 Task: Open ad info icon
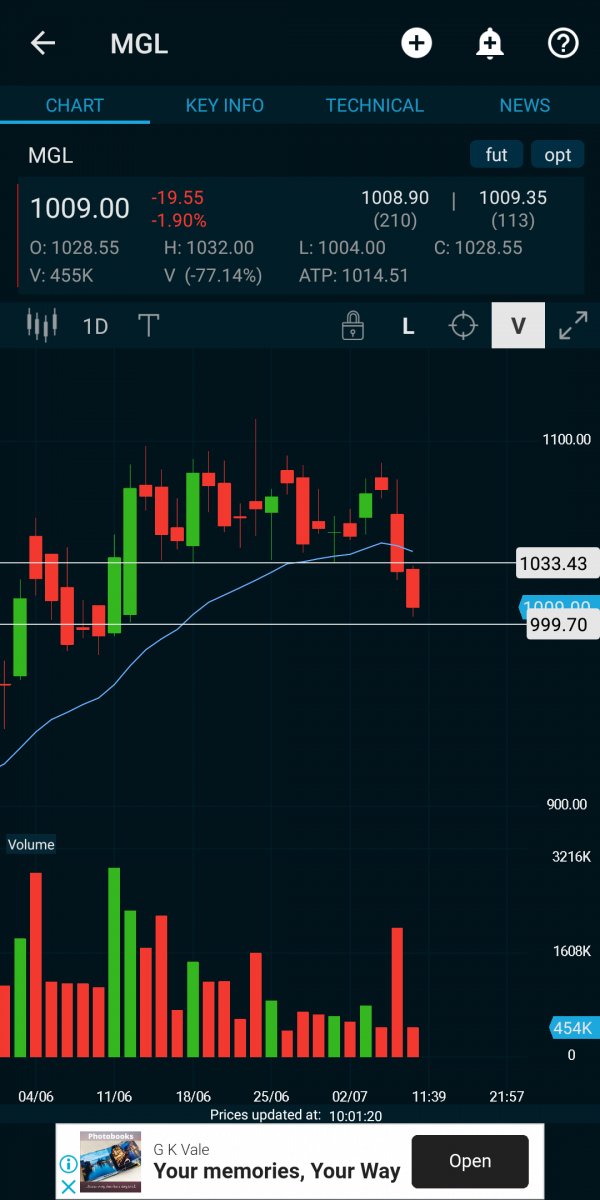(68, 1165)
